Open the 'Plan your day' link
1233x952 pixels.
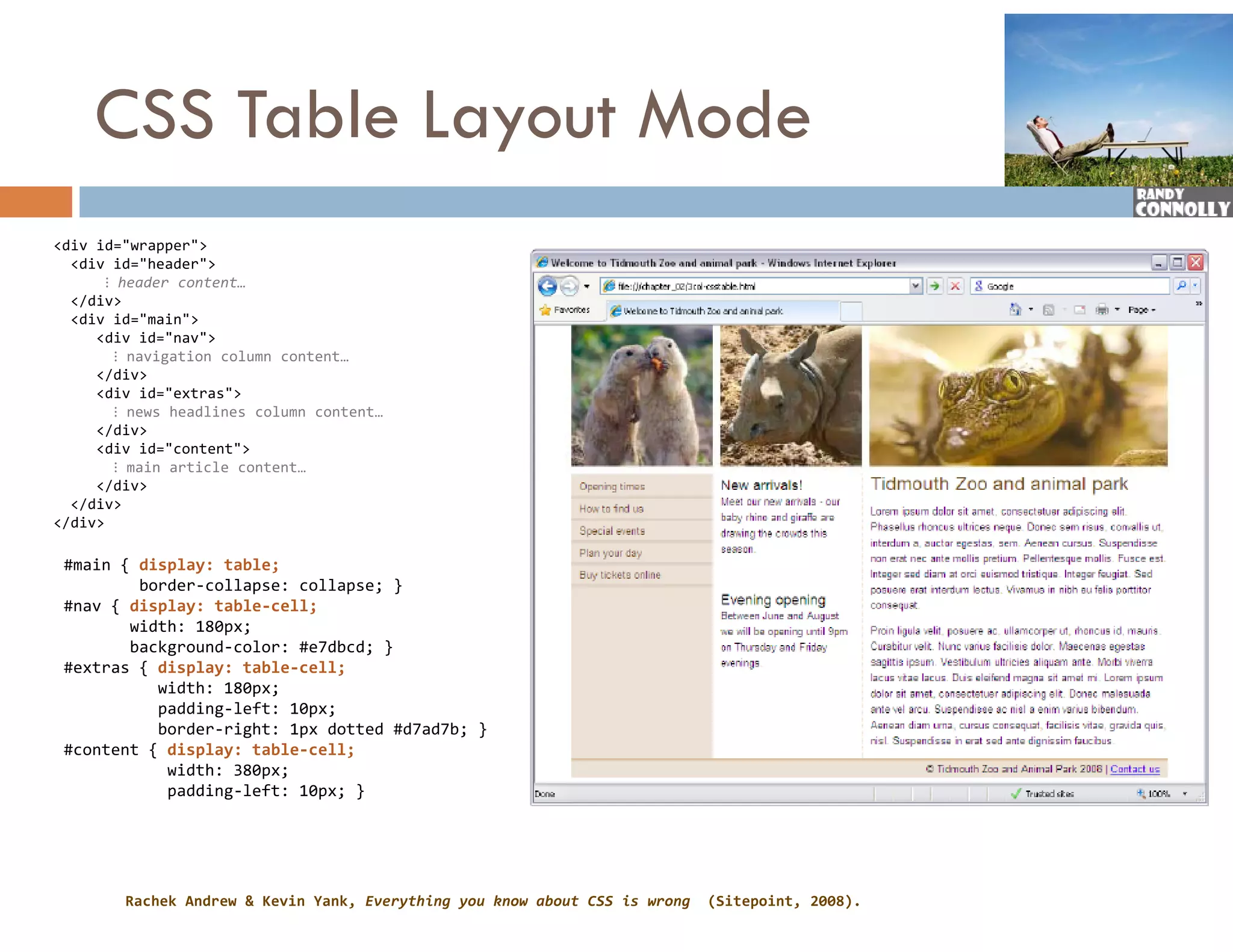tap(610, 553)
